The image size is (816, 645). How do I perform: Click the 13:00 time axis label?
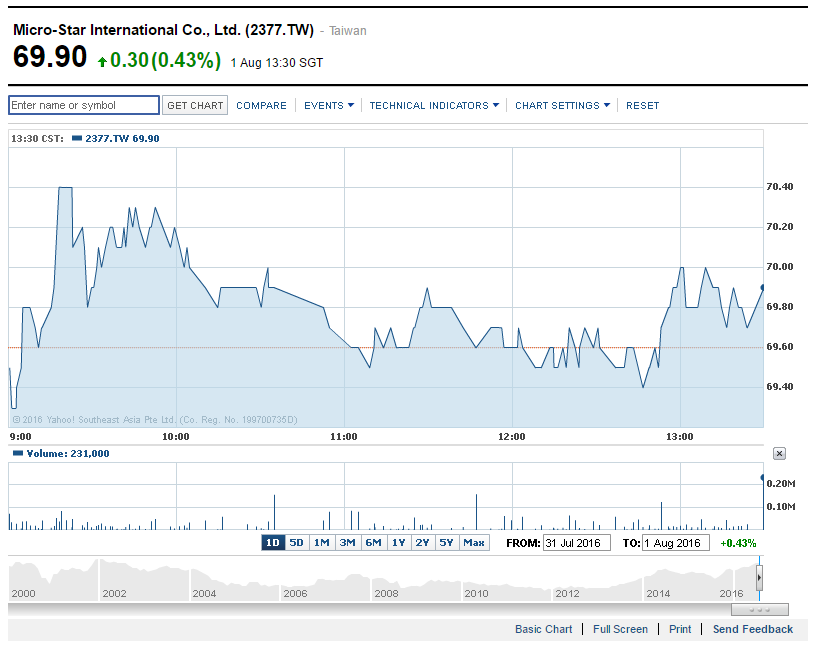tap(680, 437)
